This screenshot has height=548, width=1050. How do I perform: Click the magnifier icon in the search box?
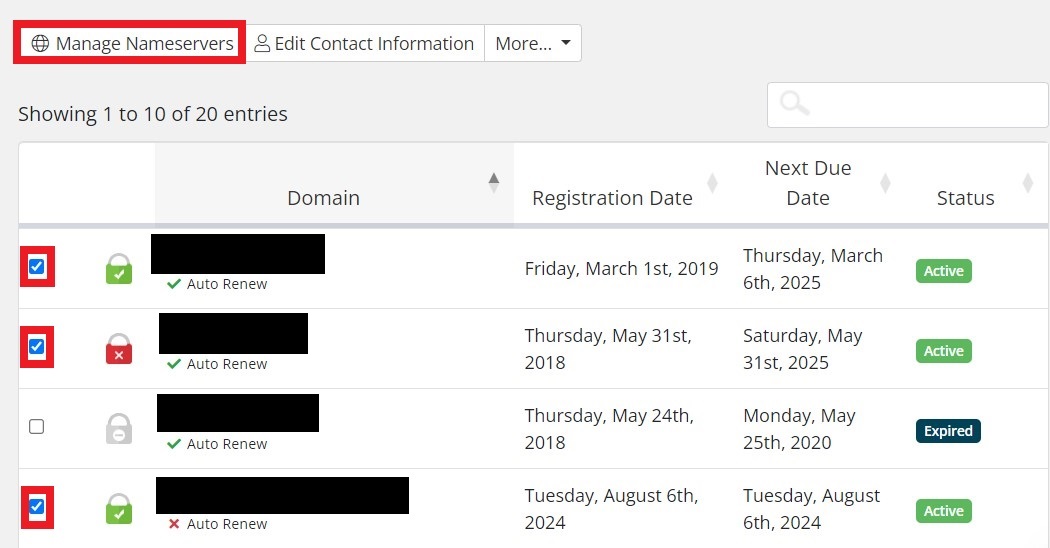(794, 103)
